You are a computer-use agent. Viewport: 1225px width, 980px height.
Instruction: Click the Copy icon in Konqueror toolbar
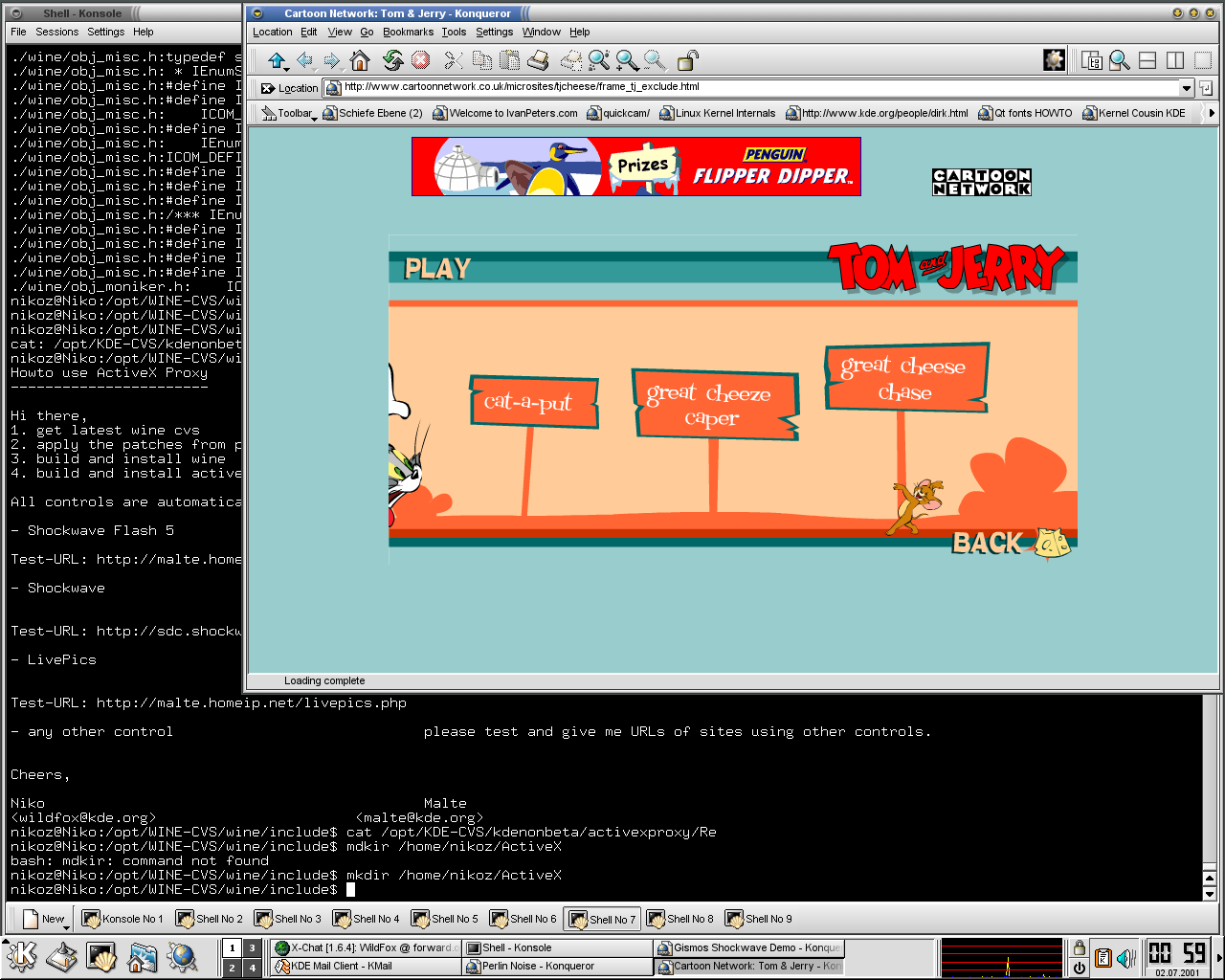[482, 61]
